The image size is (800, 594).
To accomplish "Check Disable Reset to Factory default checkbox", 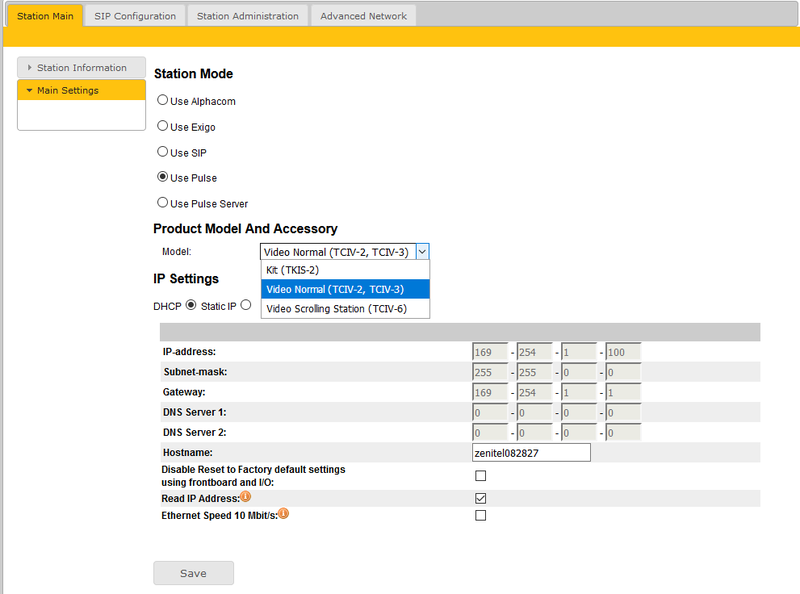I will pos(480,476).
